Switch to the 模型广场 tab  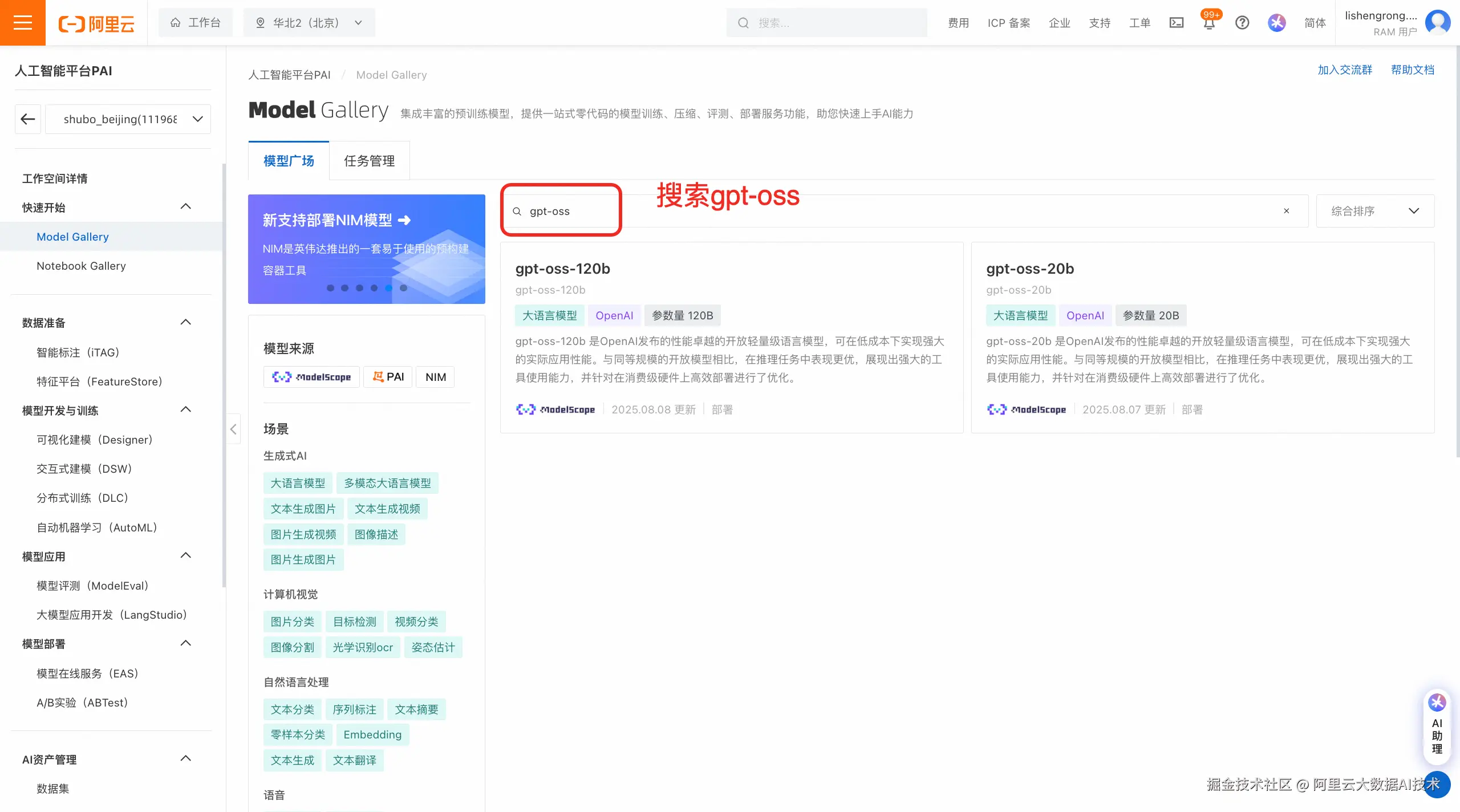[x=289, y=161]
